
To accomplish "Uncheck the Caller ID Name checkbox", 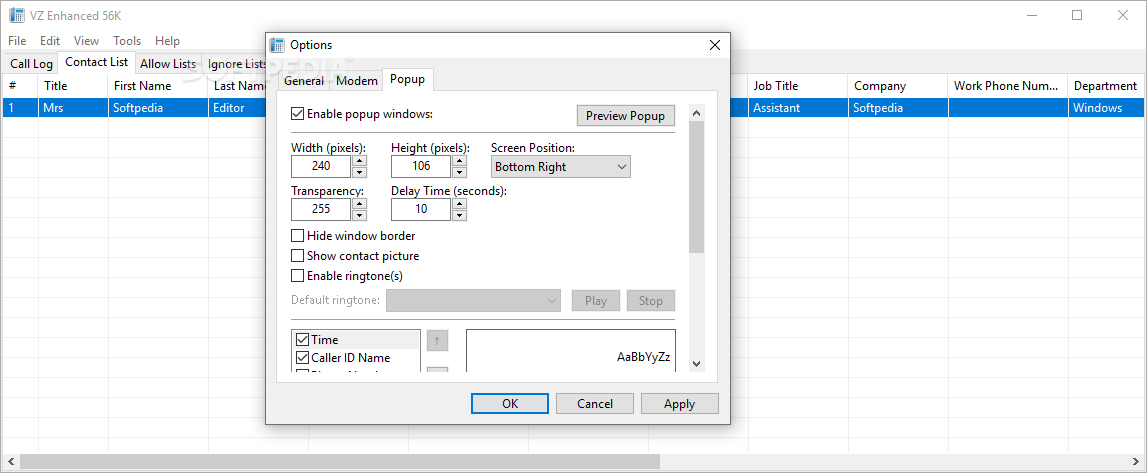I will pyautogui.click(x=302, y=358).
